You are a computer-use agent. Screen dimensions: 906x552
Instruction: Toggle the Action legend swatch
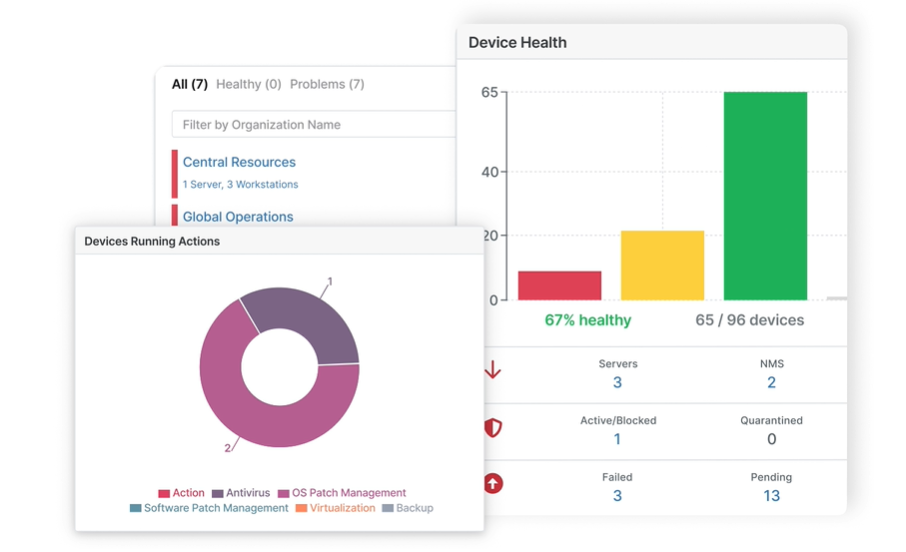pyautogui.click(x=164, y=493)
